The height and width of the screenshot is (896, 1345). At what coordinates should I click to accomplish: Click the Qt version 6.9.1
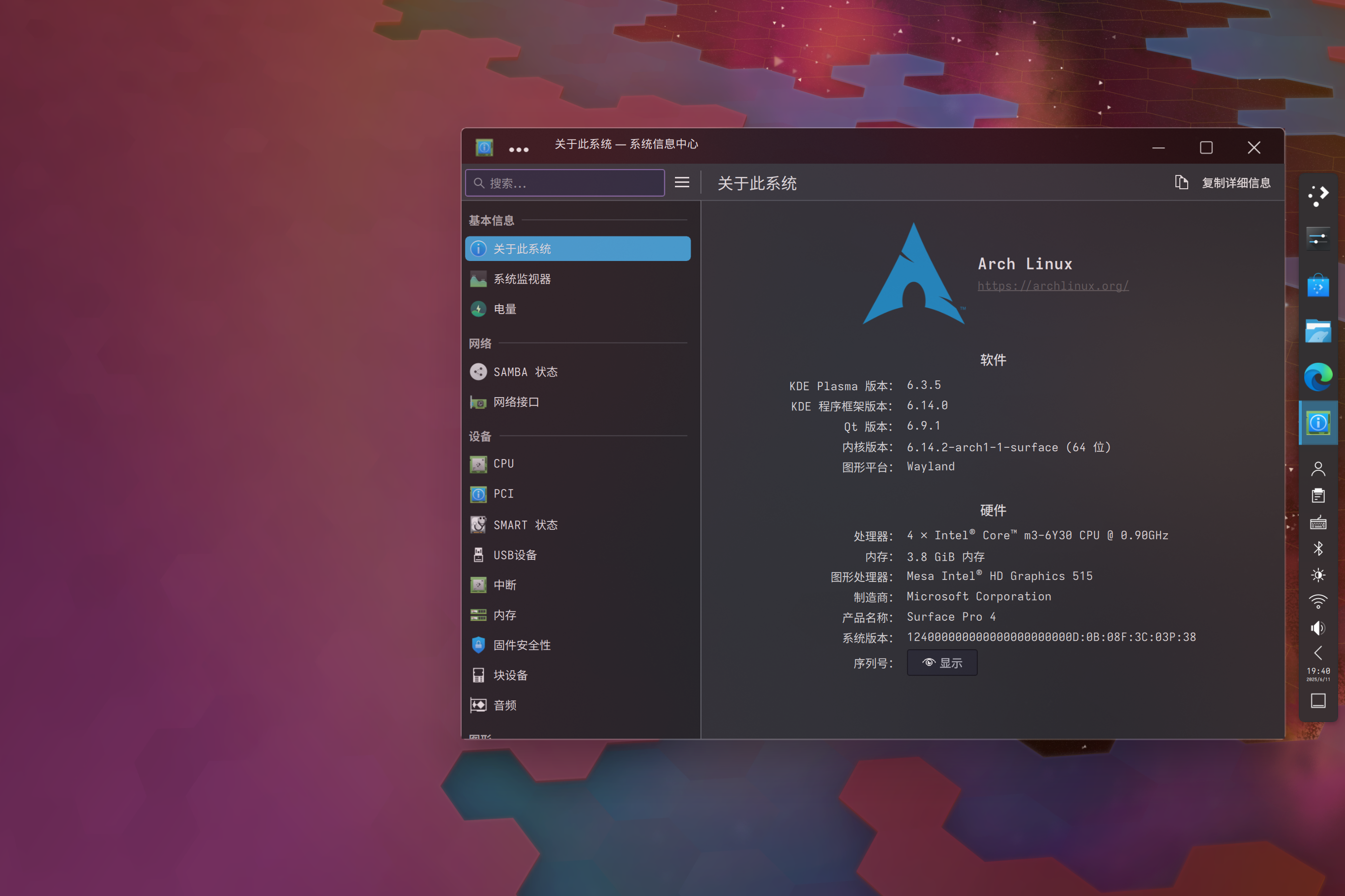point(923,426)
